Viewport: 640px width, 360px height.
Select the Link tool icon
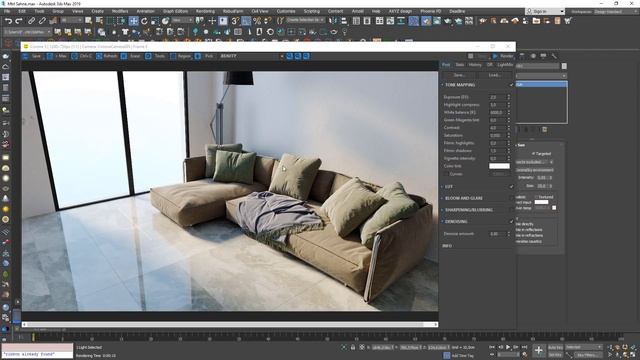(31, 21)
